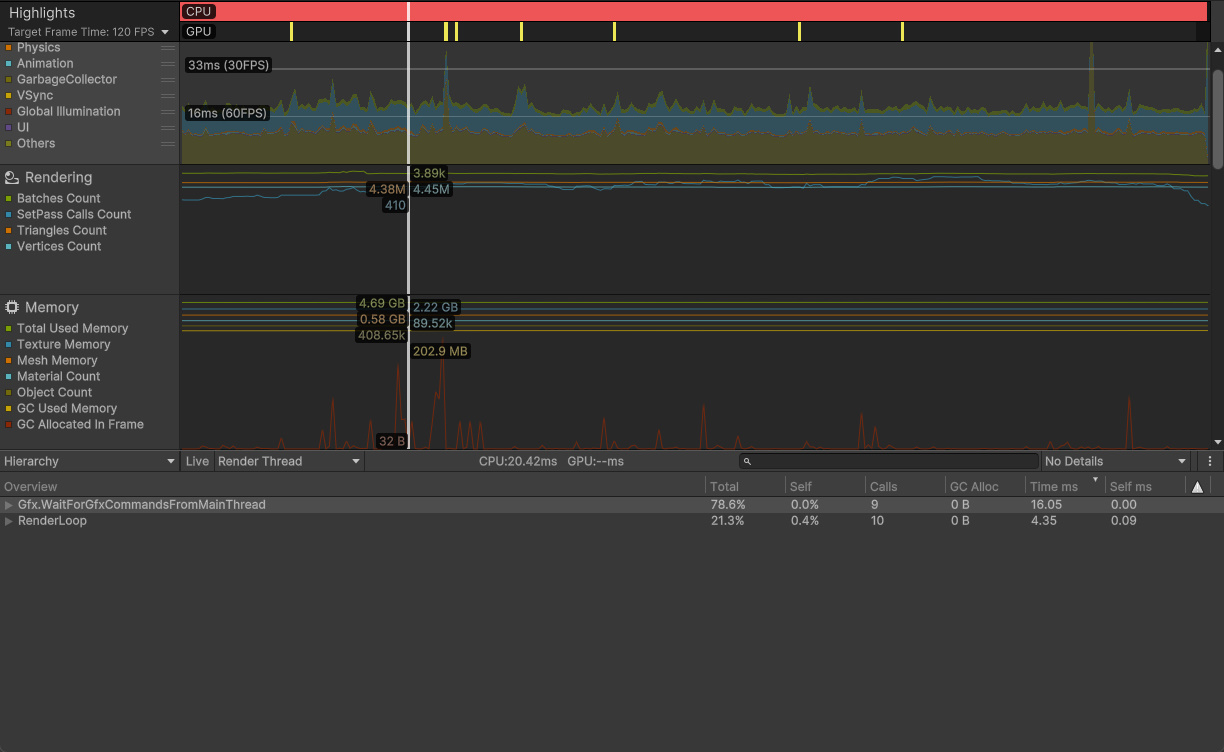The image size is (1224, 752).
Task: Toggle Batches Count series color box
Action: coord(9,198)
